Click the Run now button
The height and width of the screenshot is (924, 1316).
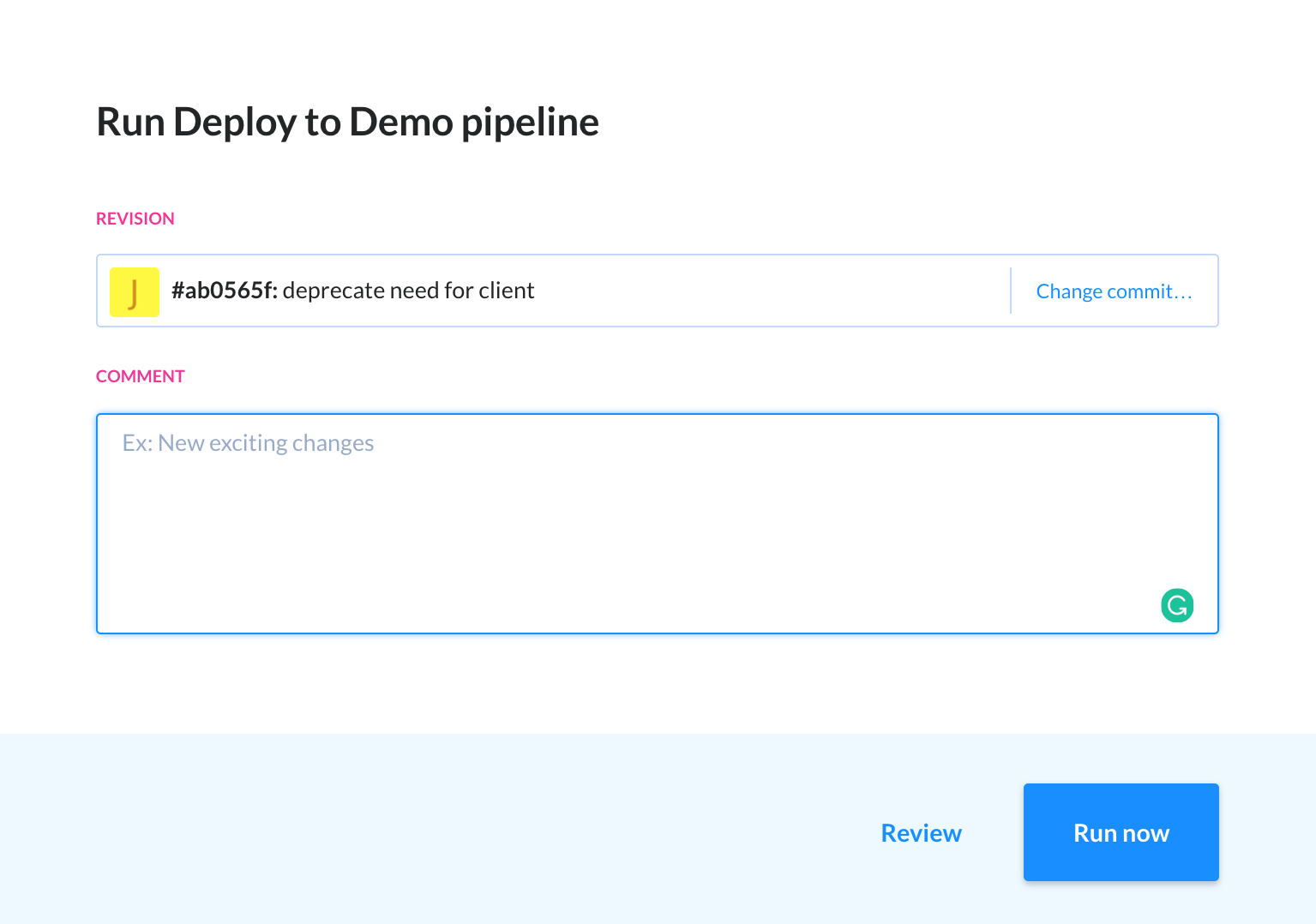point(1121,832)
